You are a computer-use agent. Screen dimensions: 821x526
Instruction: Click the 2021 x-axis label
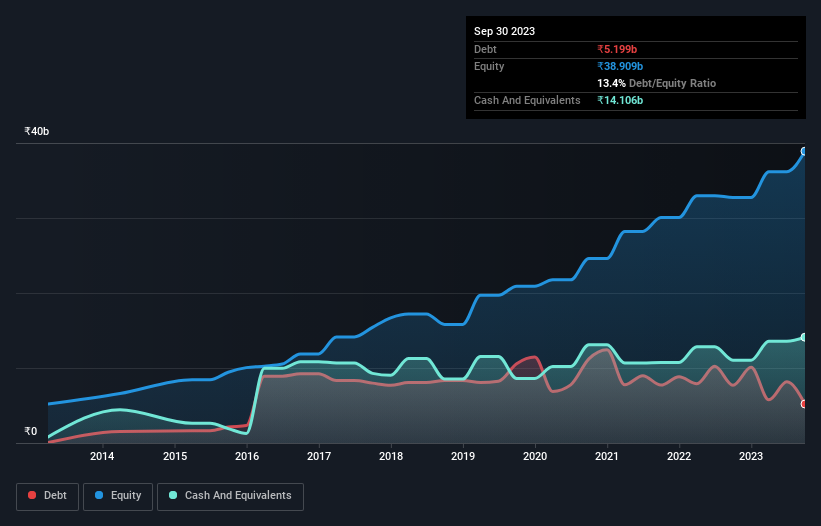point(607,456)
